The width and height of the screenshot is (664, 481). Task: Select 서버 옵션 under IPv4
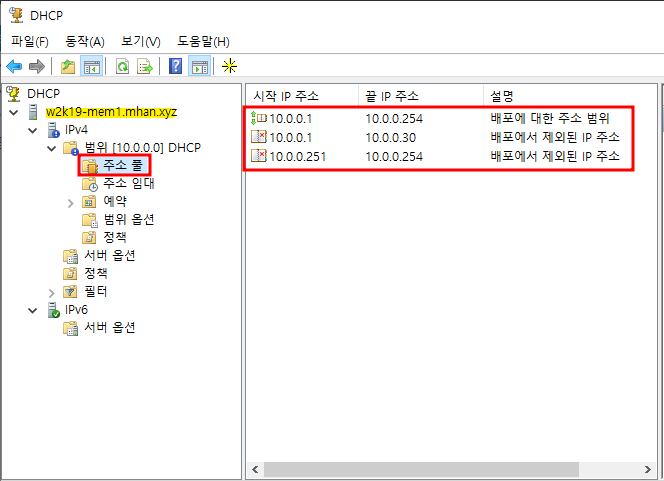(x=110, y=255)
